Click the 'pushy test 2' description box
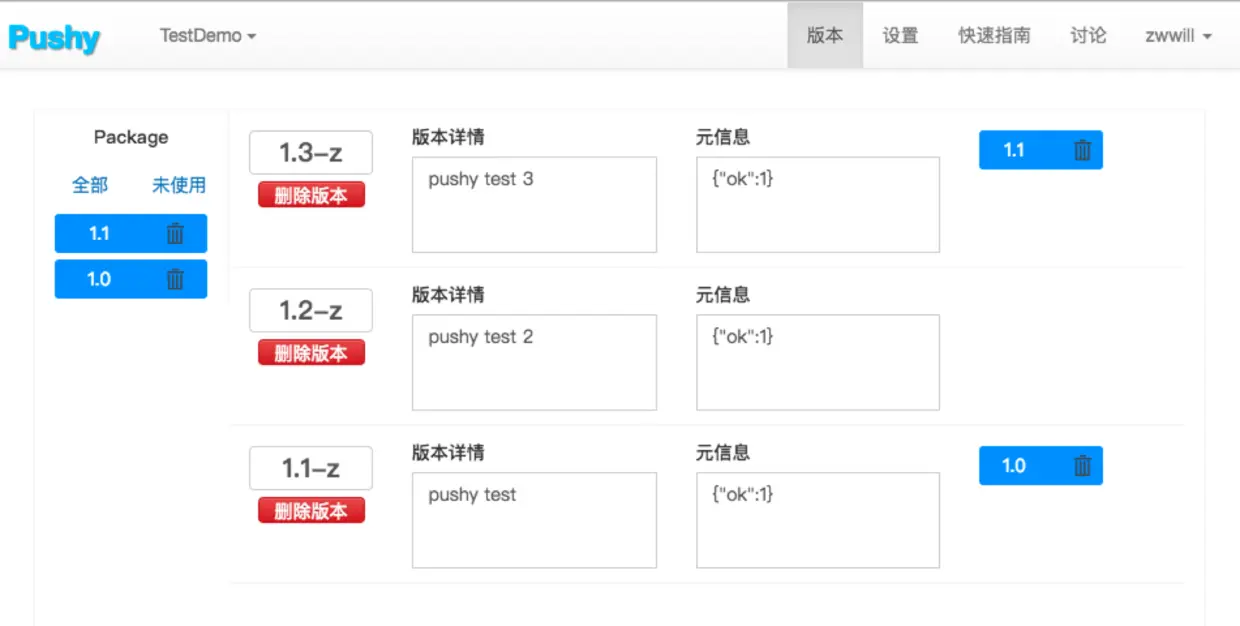This screenshot has width=1240, height=626. click(534, 362)
